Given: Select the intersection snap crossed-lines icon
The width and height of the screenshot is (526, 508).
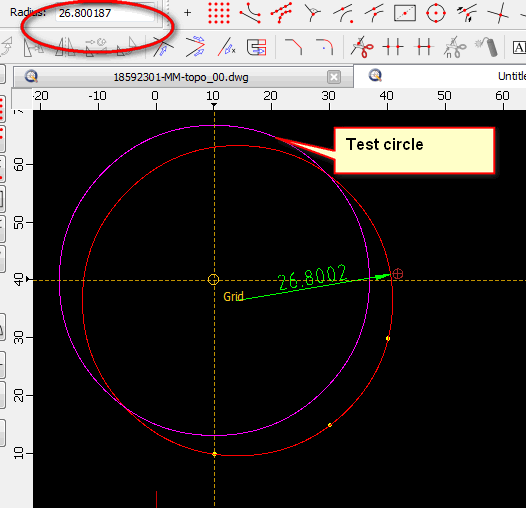Looking at the screenshot, I should [498, 13].
